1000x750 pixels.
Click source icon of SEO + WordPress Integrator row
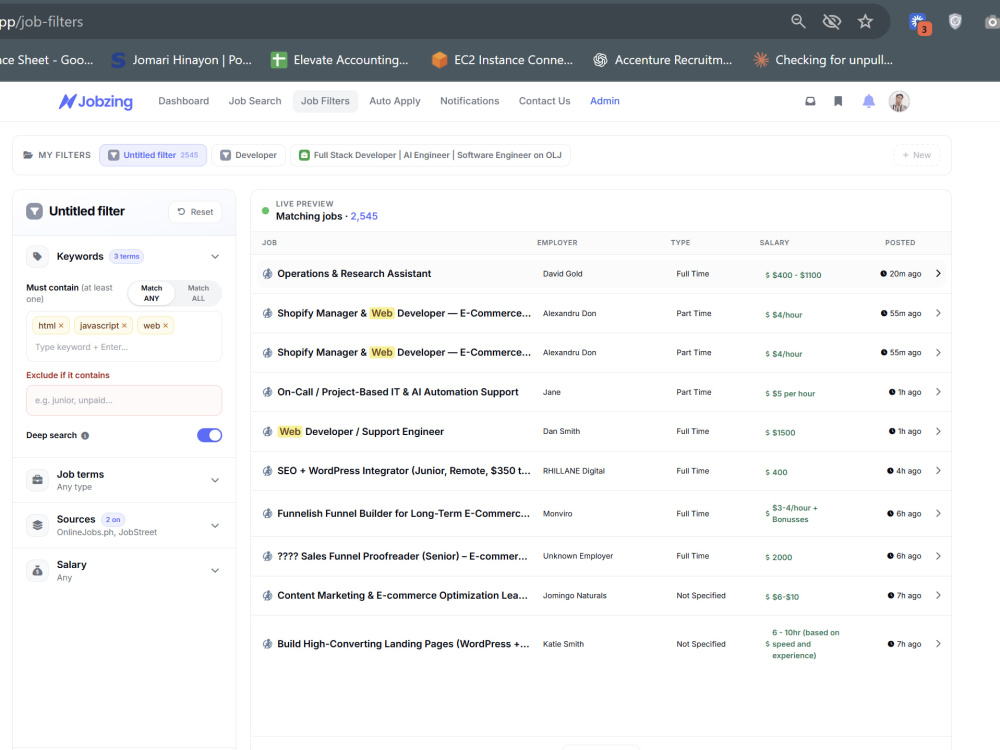point(267,471)
